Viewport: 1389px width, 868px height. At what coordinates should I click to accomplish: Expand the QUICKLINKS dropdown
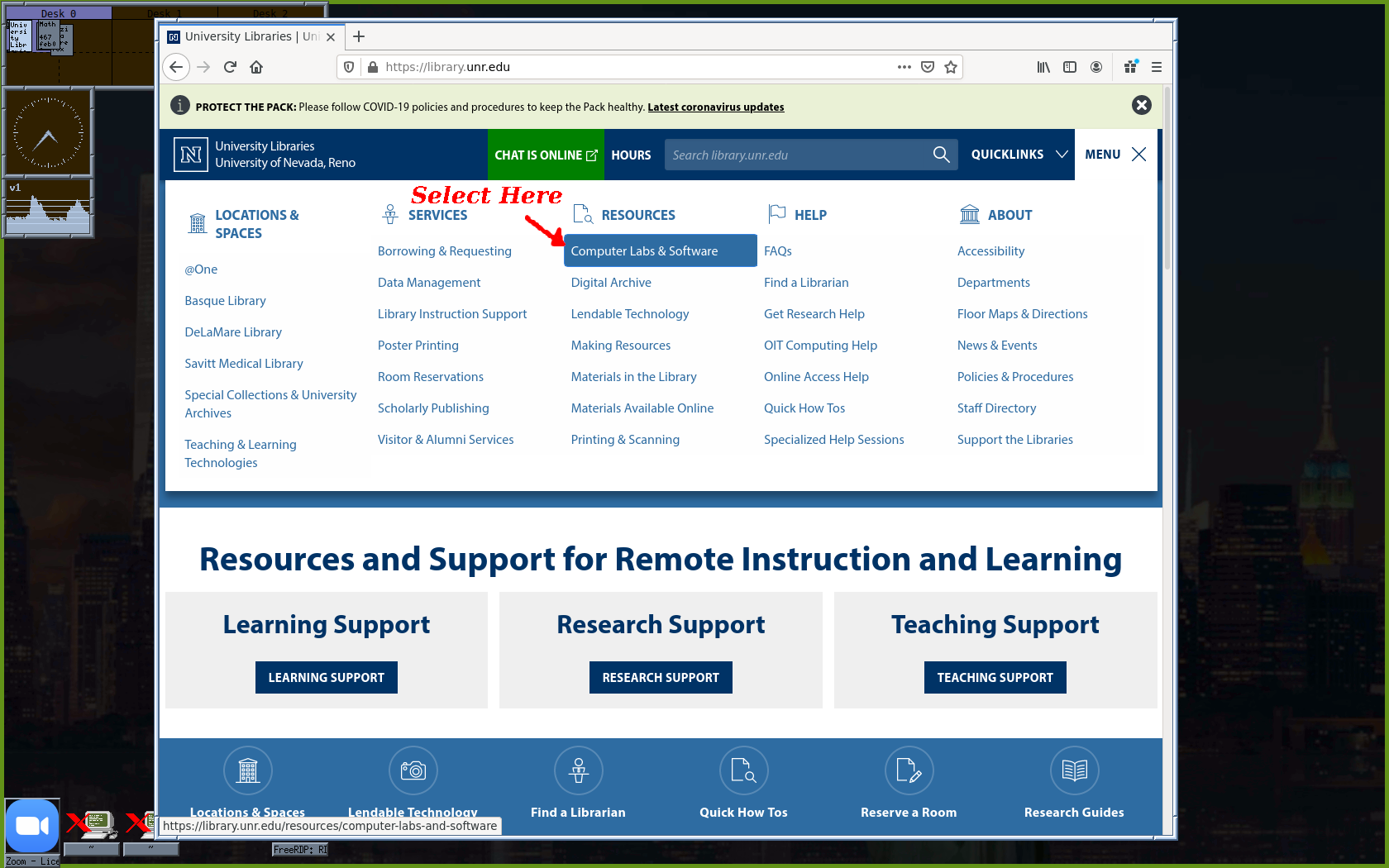pyautogui.click(x=1019, y=155)
